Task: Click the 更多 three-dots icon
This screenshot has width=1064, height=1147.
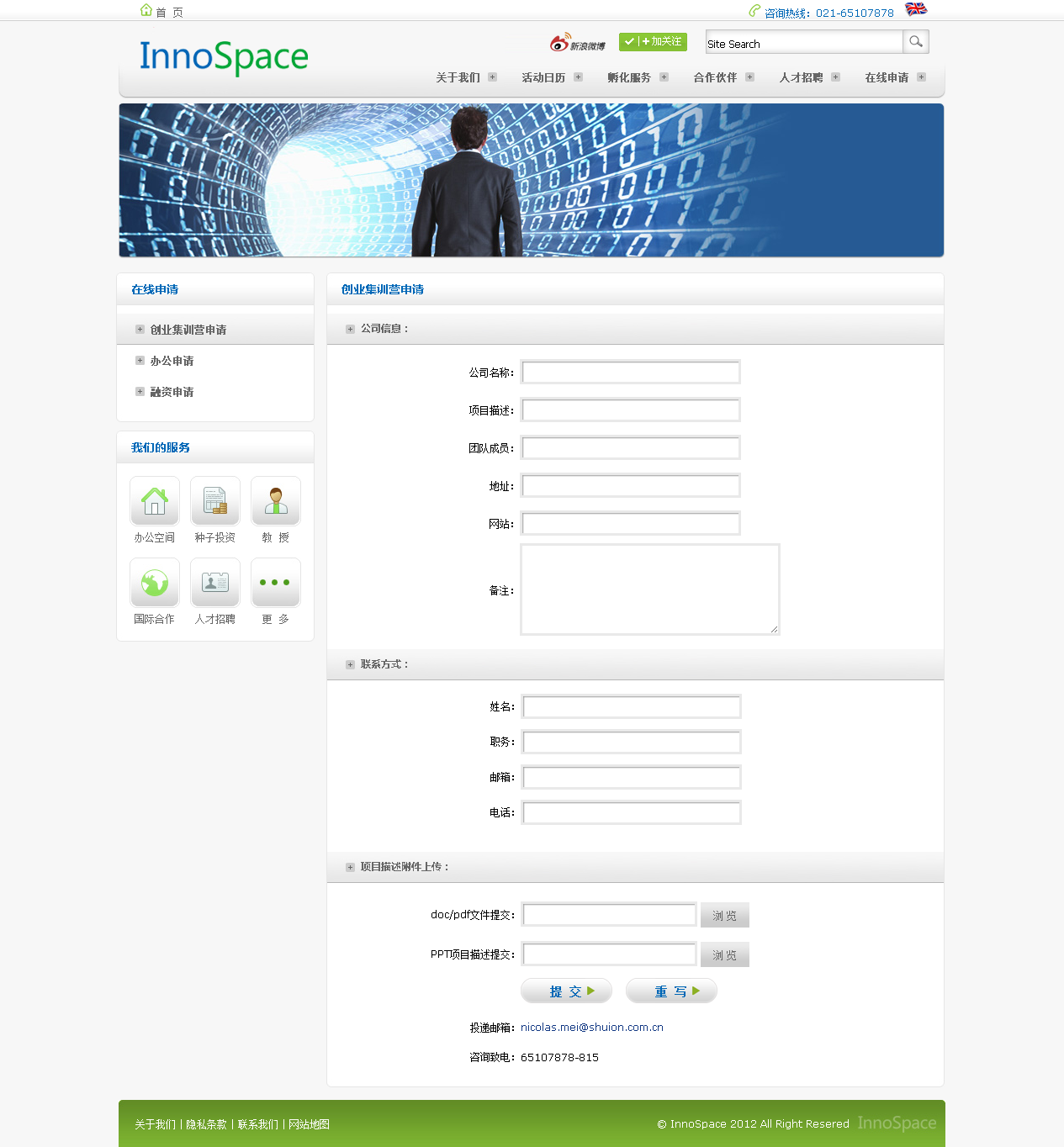Action: pos(276,583)
